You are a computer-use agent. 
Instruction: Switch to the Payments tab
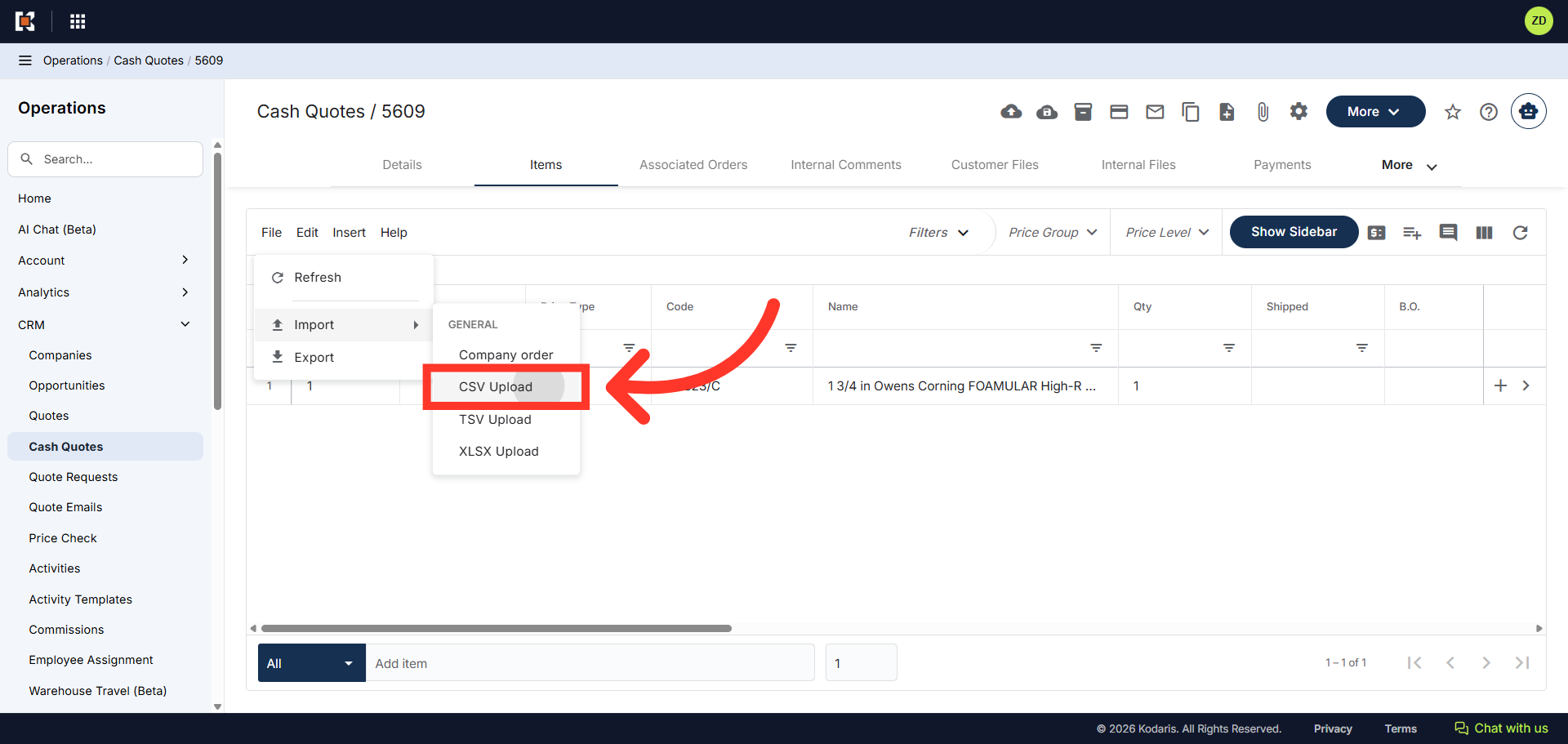(1282, 165)
